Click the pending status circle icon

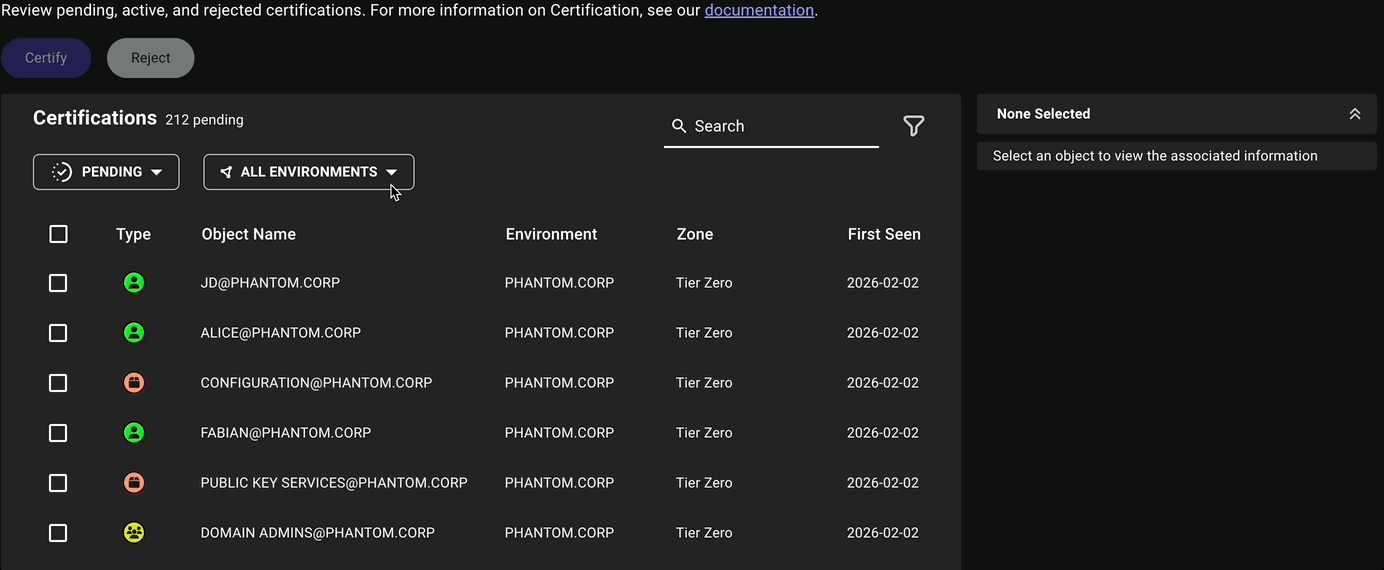tap(62, 172)
